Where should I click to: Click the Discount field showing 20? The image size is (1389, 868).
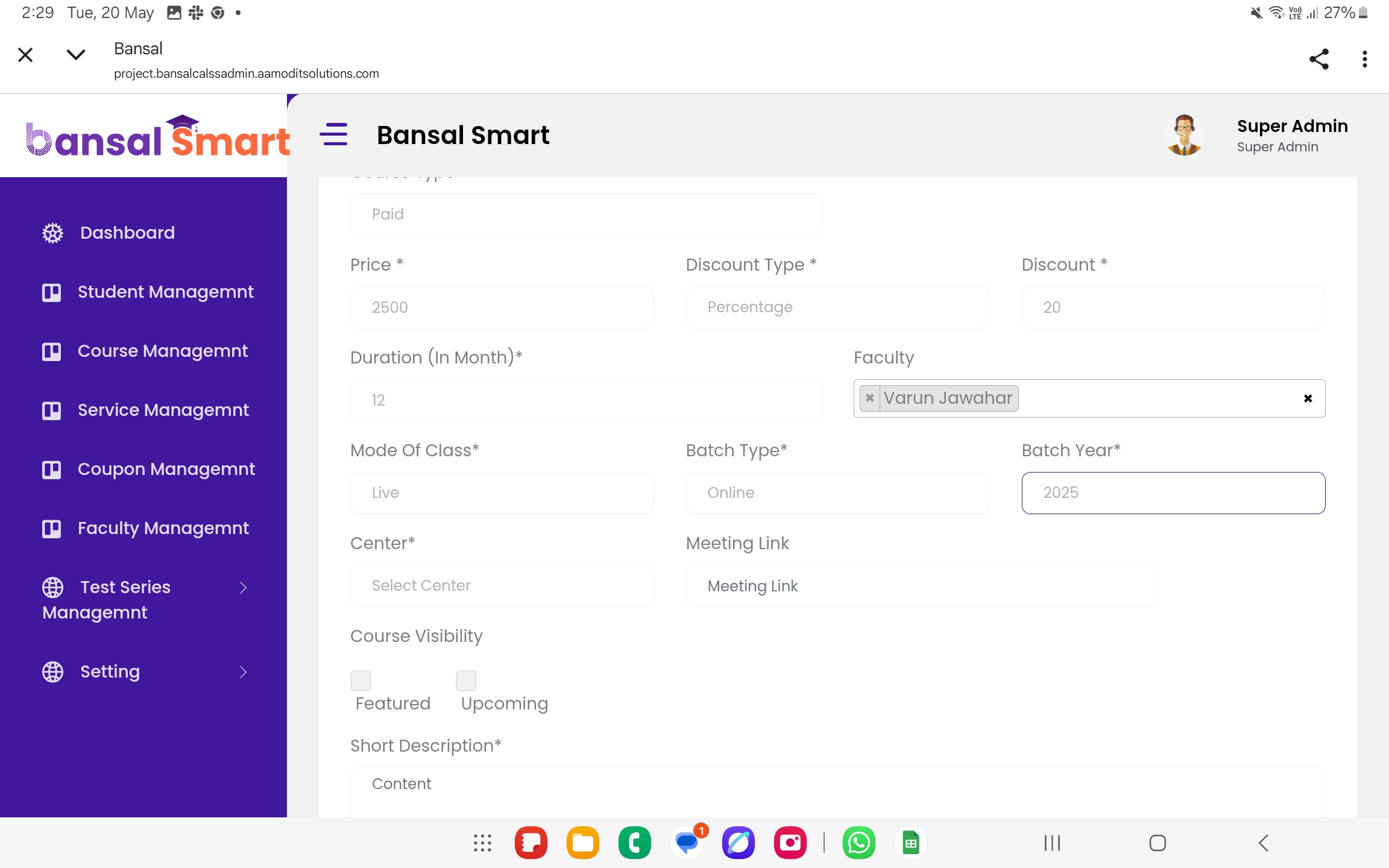click(1173, 307)
